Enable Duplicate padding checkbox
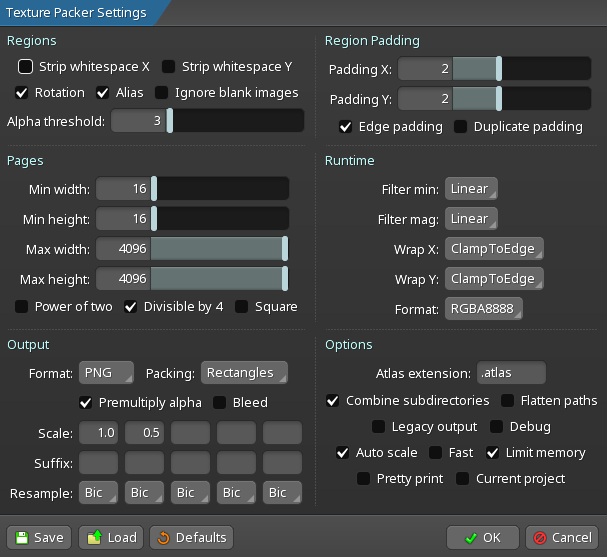 tap(460, 127)
